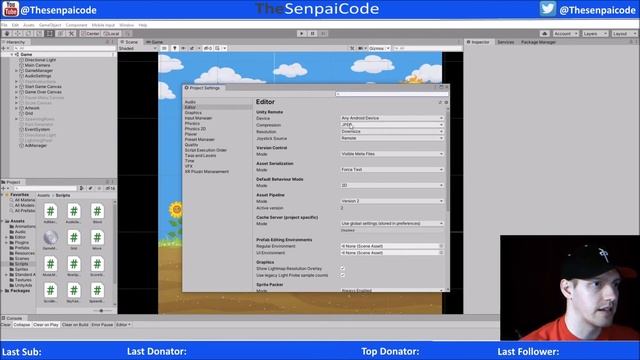Image resolution: width=640 pixels, height=360 pixels.
Task: Toggle pivot Center handle position
Action: click(x=90, y=33)
